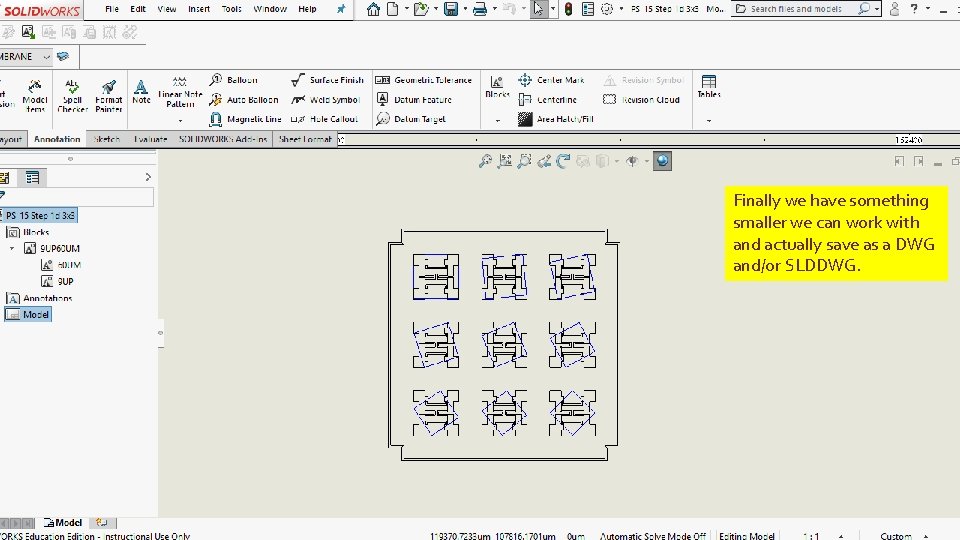Select the Model item in the tree

click(x=28, y=315)
